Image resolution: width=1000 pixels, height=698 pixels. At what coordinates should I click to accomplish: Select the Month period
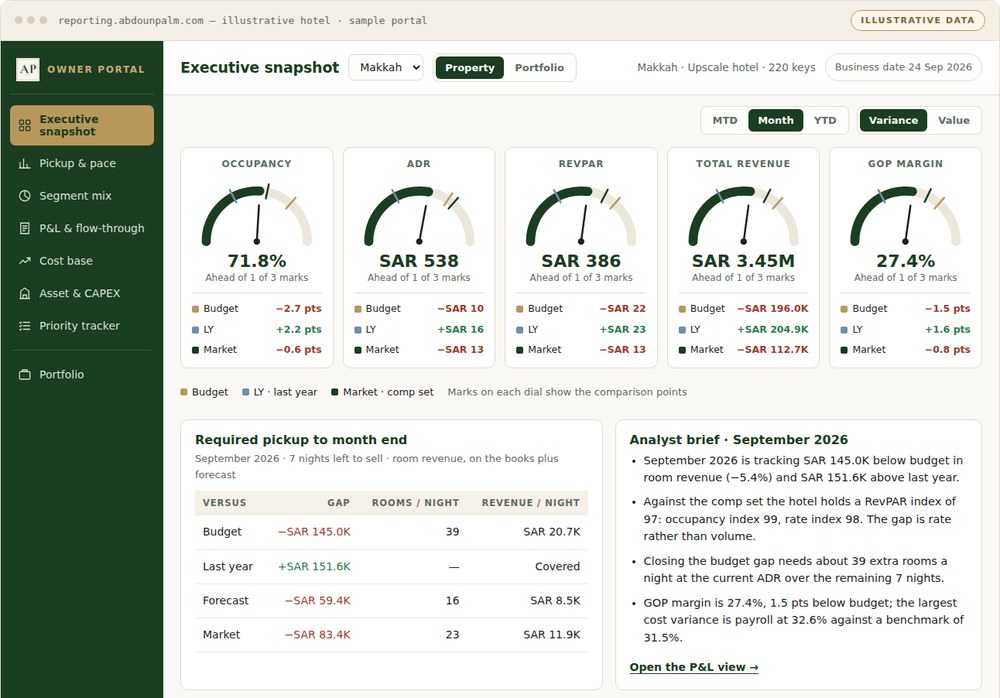pos(776,121)
